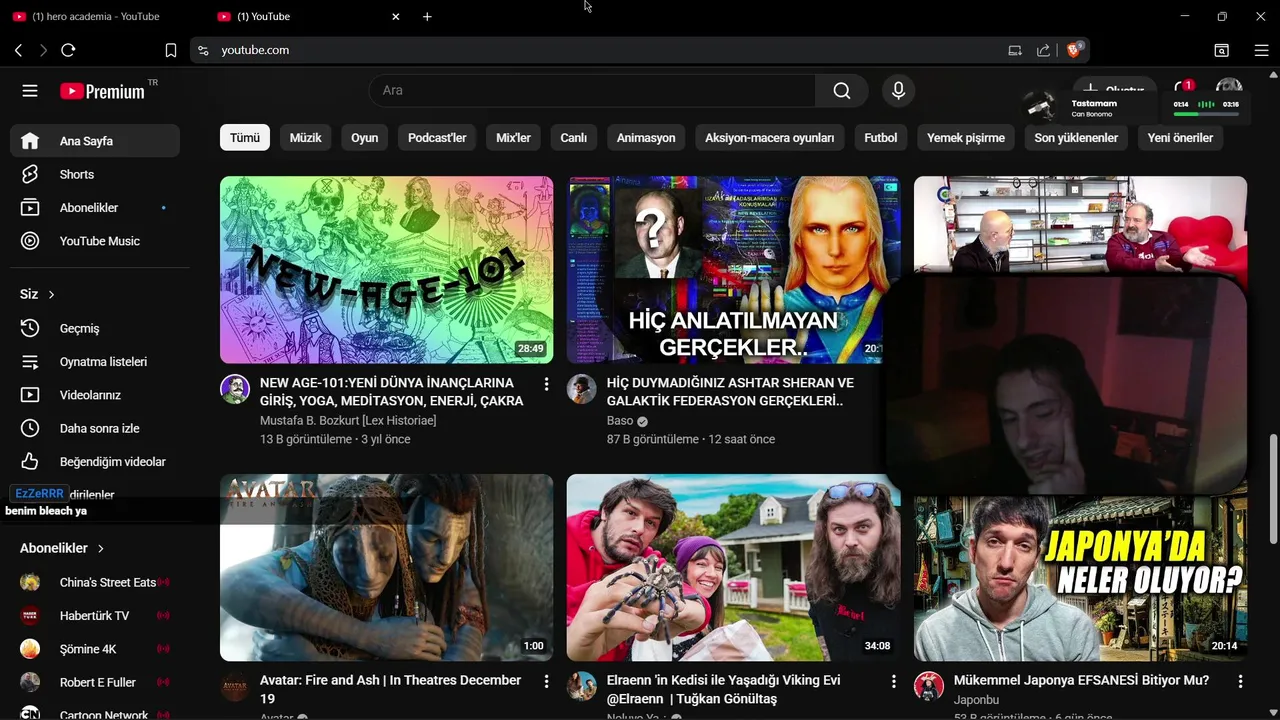1280x720 pixels.
Task: Open Shorts in the sidebar
Action: pos(95,174)
